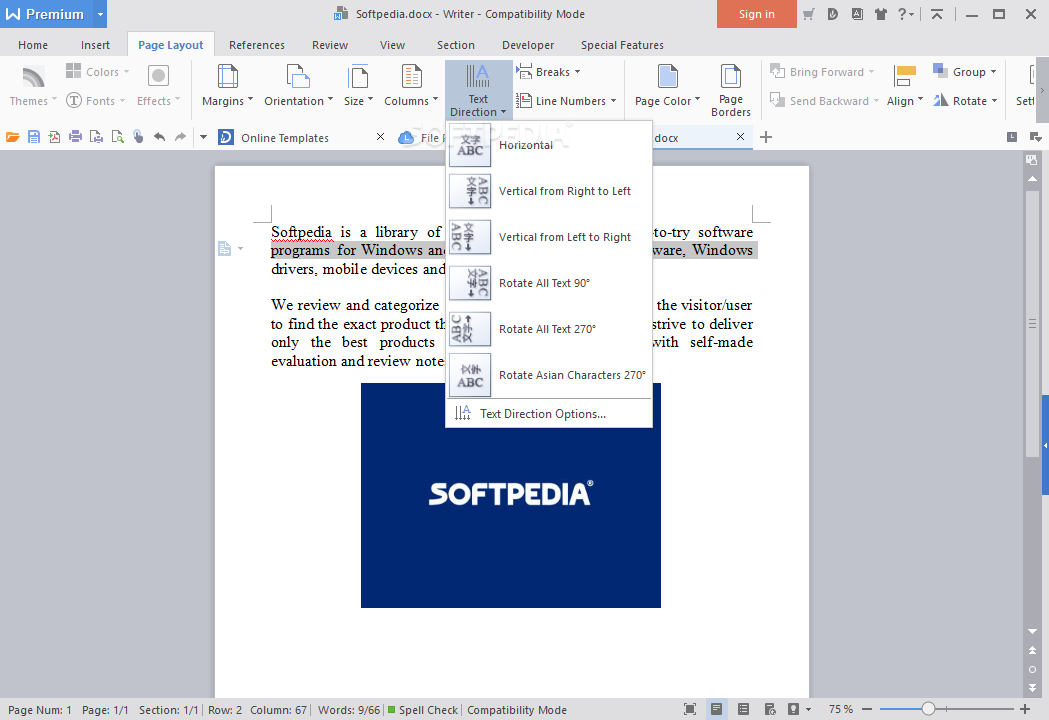The image size is (1049, 720).
Task: Open the skin shirt icon
Action: (x=880, y=14)
